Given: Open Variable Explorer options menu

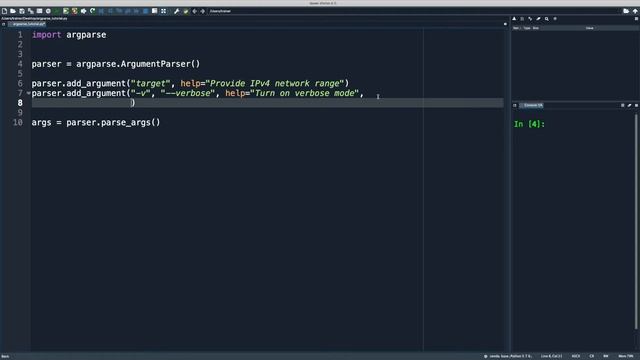Looking at the screenshot, I should click(636, 19).
